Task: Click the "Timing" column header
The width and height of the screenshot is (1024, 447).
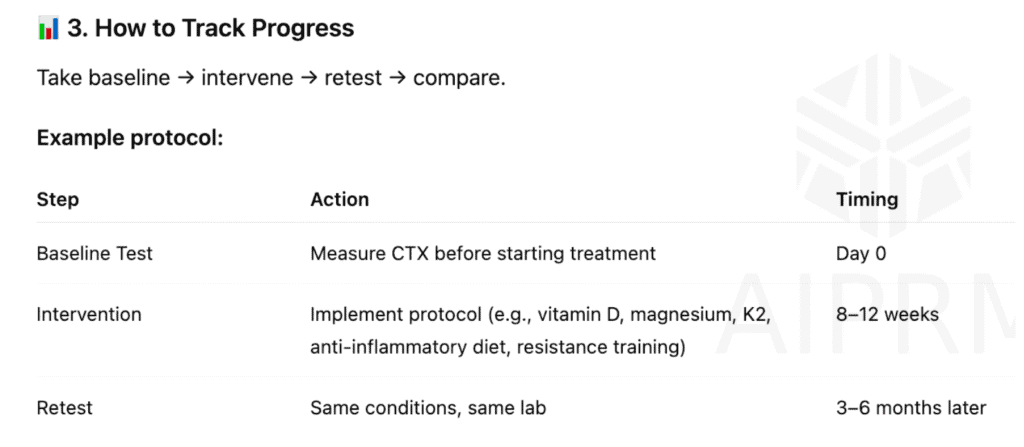Action: [x=866, y=199]
